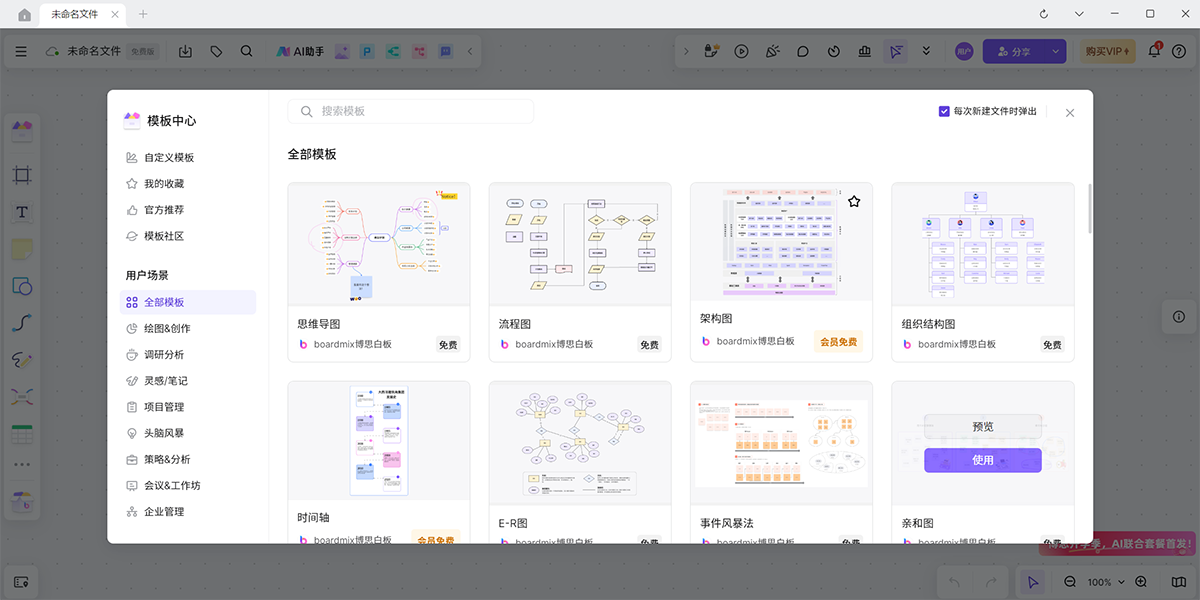This screenshot has height=600, width=1200.
Task: Expand more tools with the double chevron
Action: pyautogui.click(x=927, y=51)
